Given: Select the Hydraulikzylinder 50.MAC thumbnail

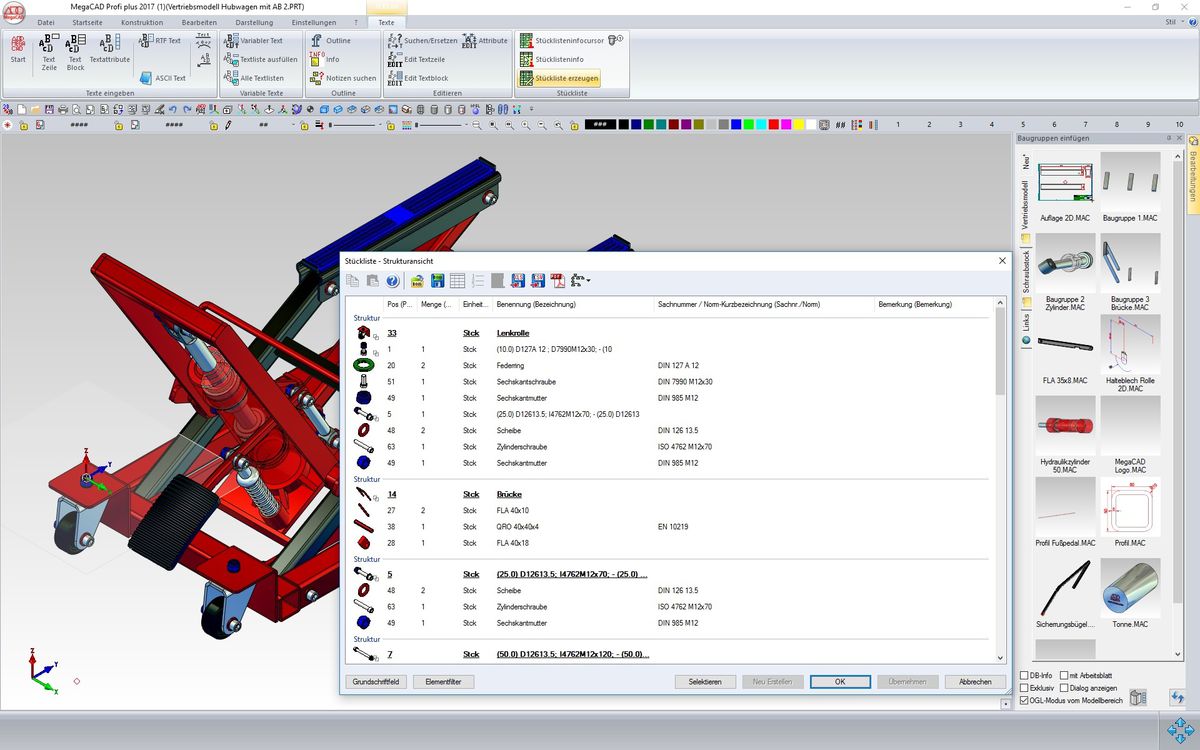Looking at the screenshot, I should coord(1066,427).
